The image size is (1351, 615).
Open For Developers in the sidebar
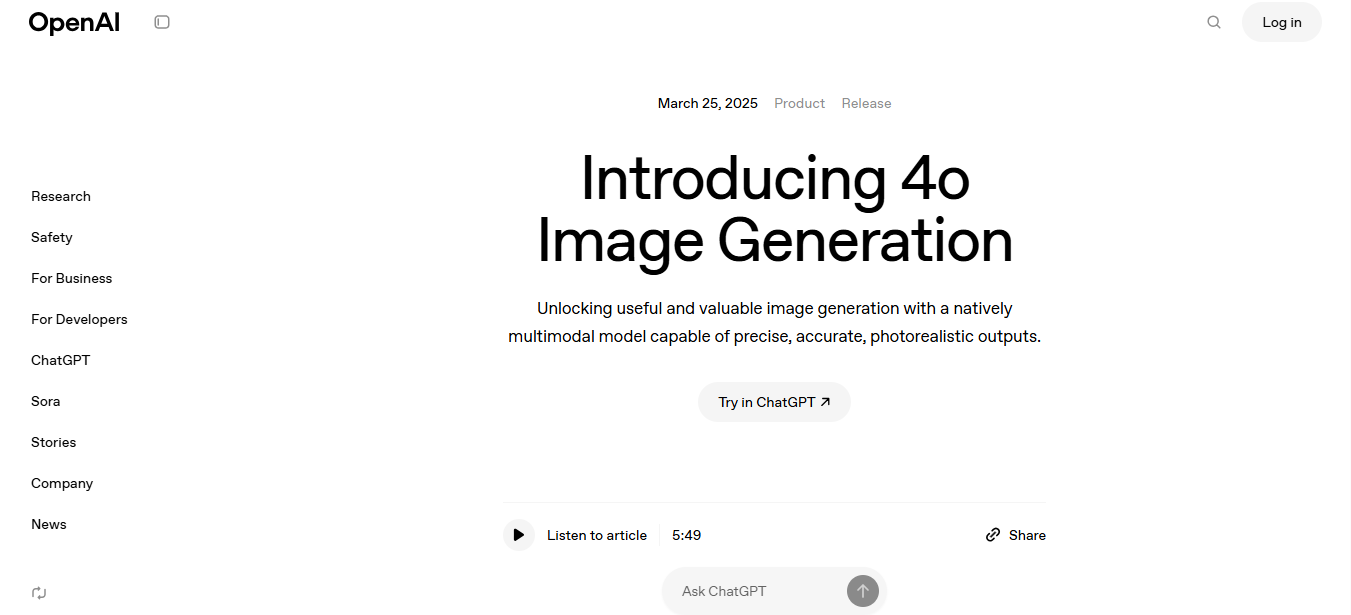(79, 319)
